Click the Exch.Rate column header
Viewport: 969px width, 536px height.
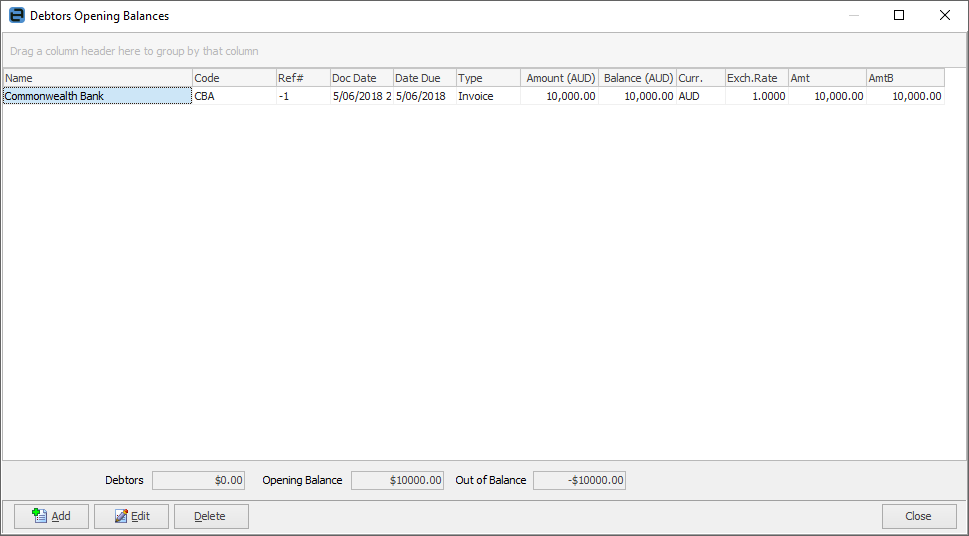coord(757,78)
